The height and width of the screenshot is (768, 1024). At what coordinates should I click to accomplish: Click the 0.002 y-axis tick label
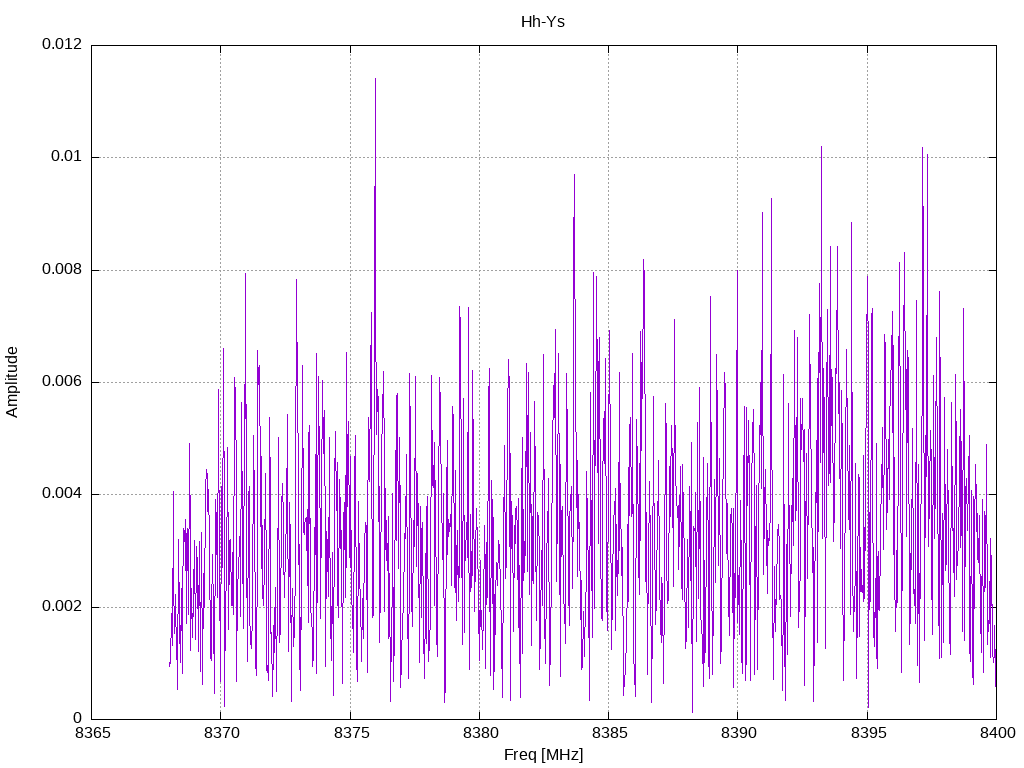(63, 606)
